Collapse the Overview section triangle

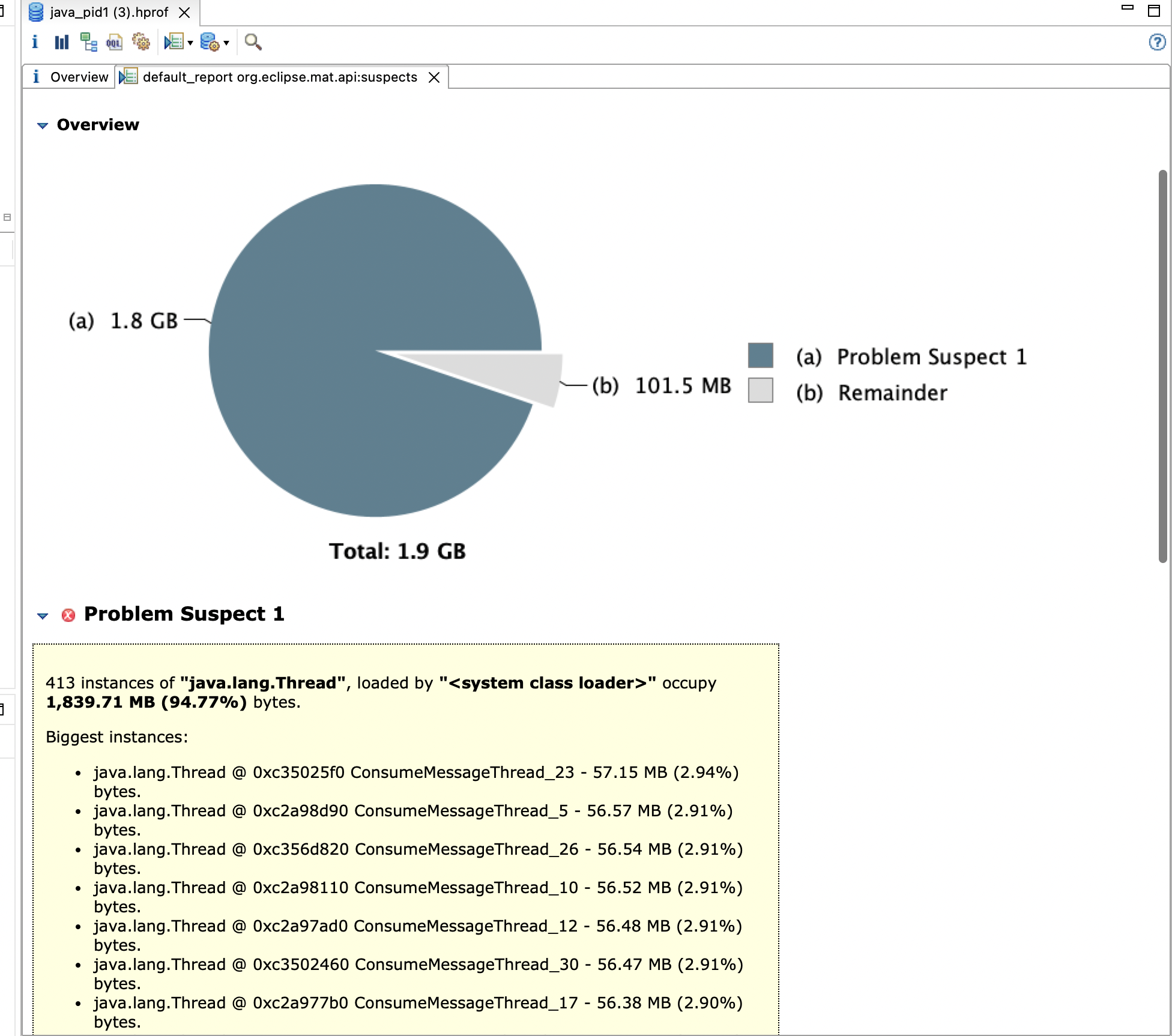[x=42, y=125]
